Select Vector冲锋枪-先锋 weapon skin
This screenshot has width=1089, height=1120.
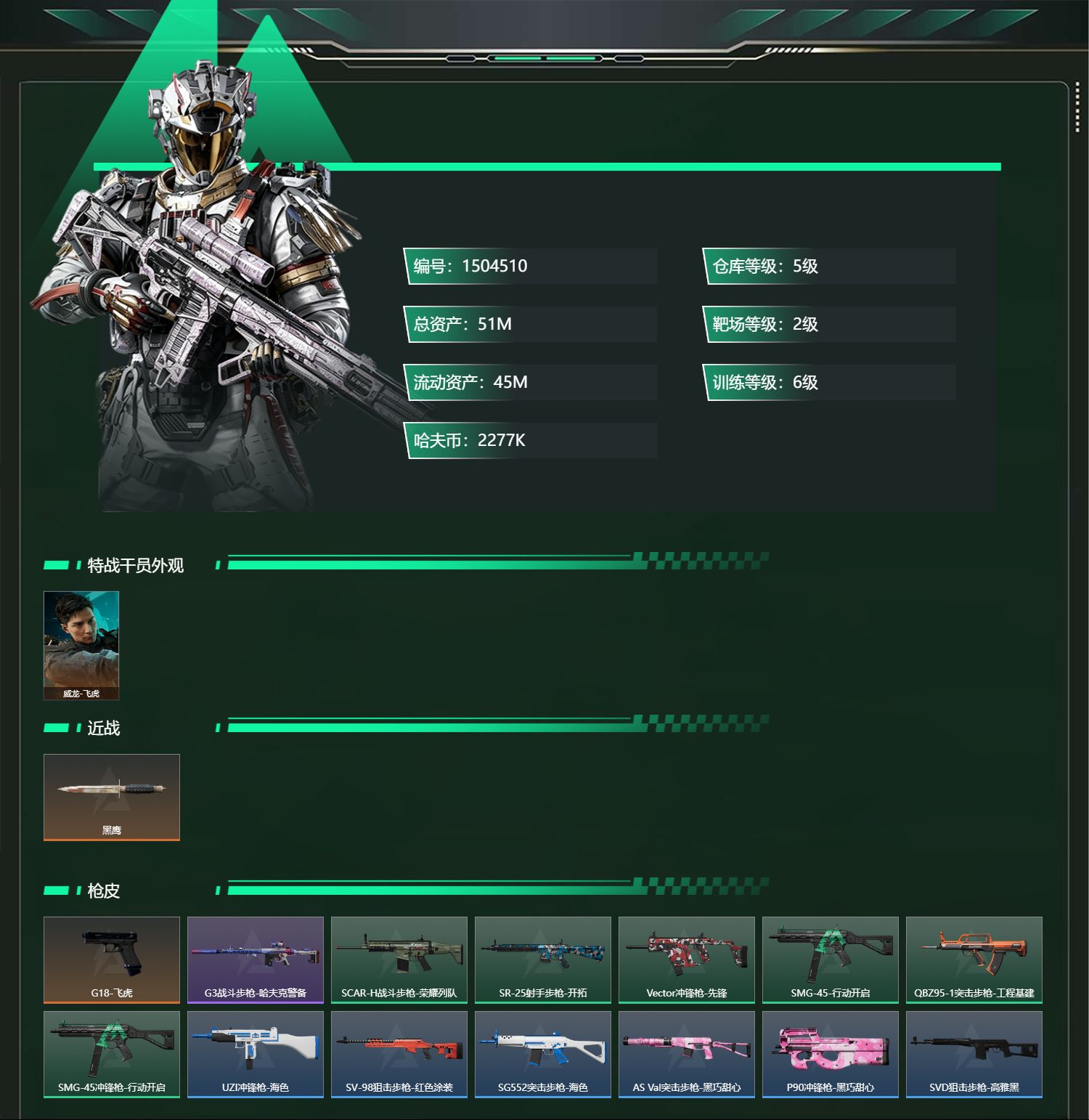(687, 960)
